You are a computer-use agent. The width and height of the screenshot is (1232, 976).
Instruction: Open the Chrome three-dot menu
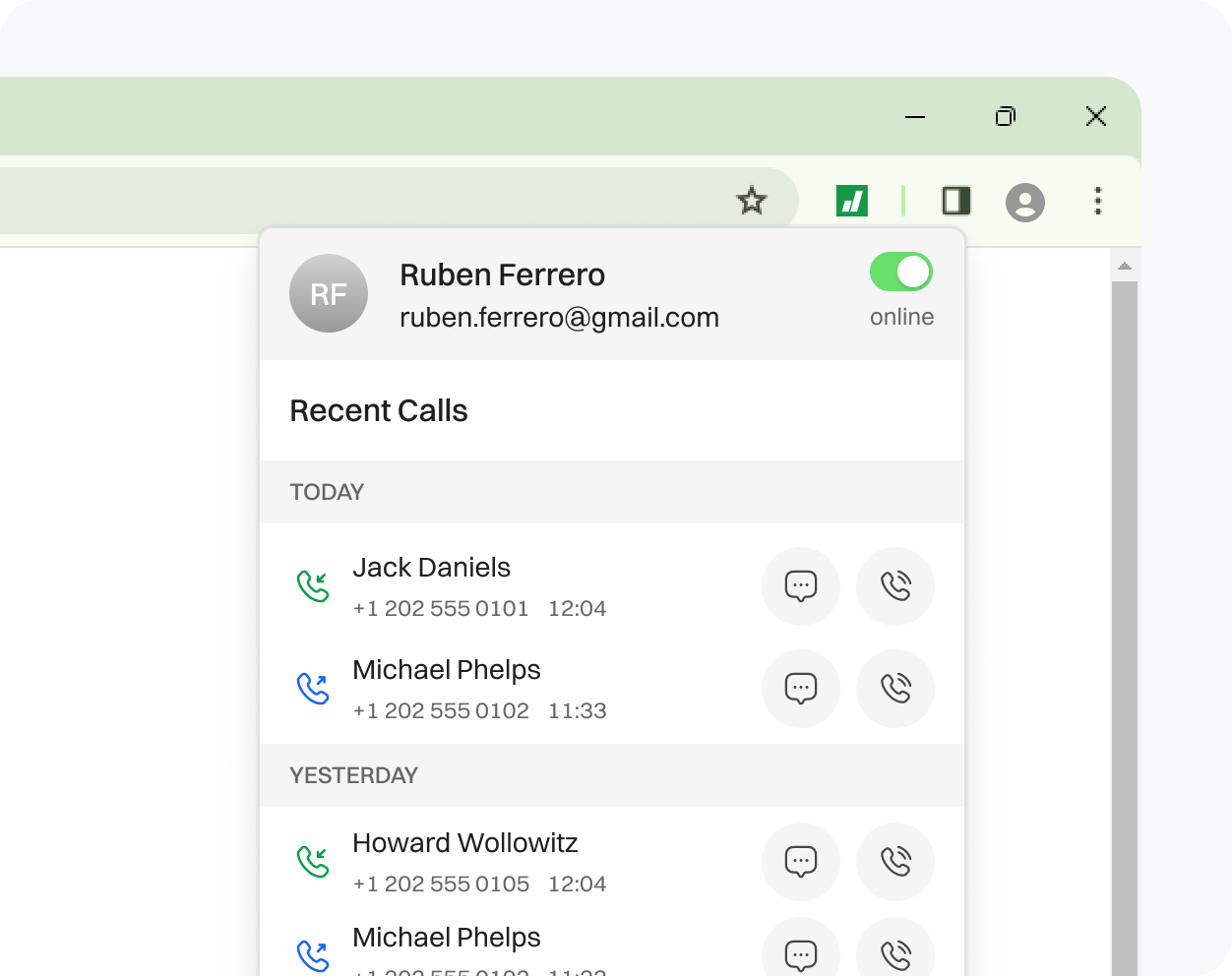tap(1097, 202)
